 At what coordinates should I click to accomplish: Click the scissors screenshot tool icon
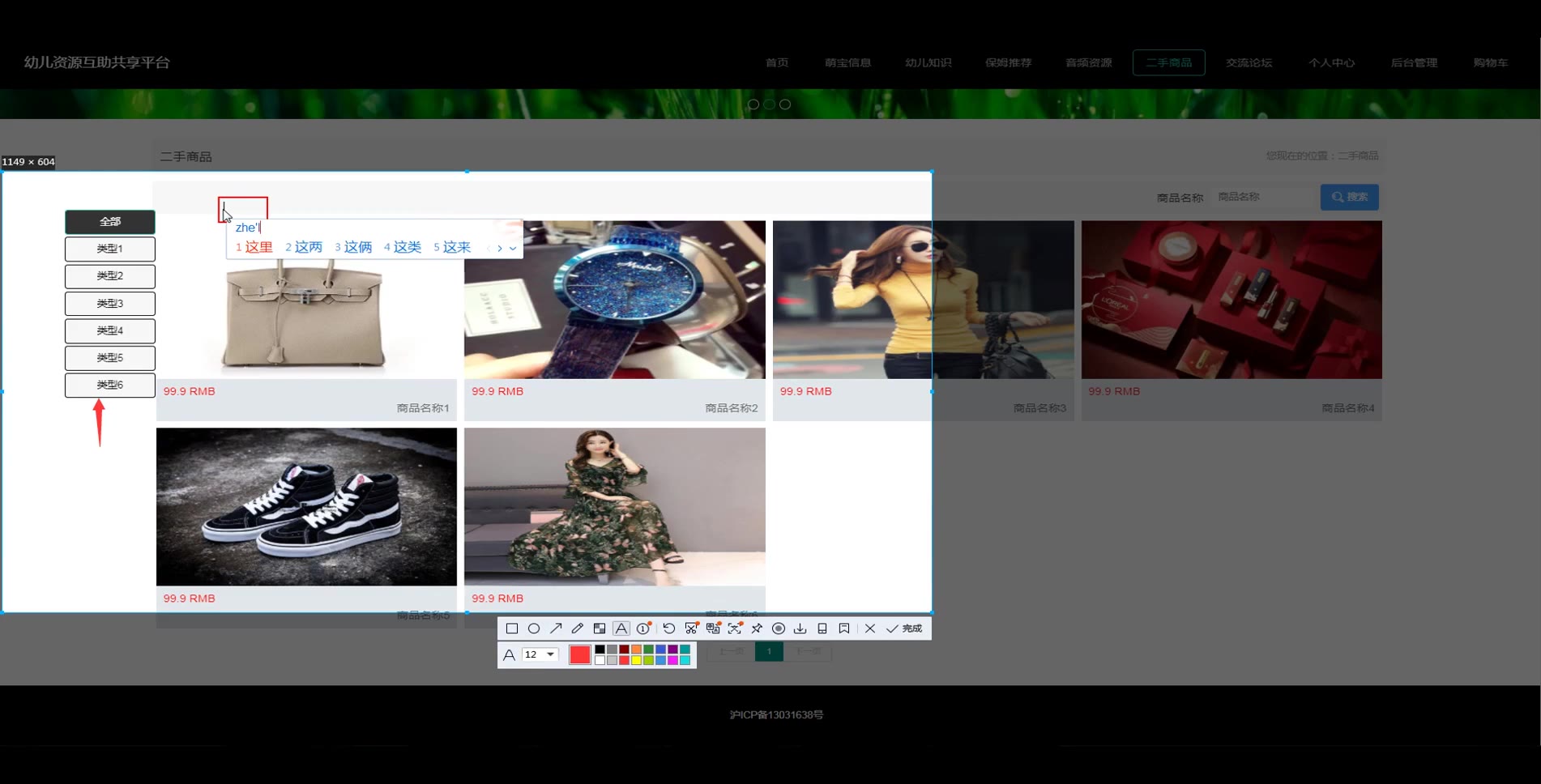tap(691, 628)
